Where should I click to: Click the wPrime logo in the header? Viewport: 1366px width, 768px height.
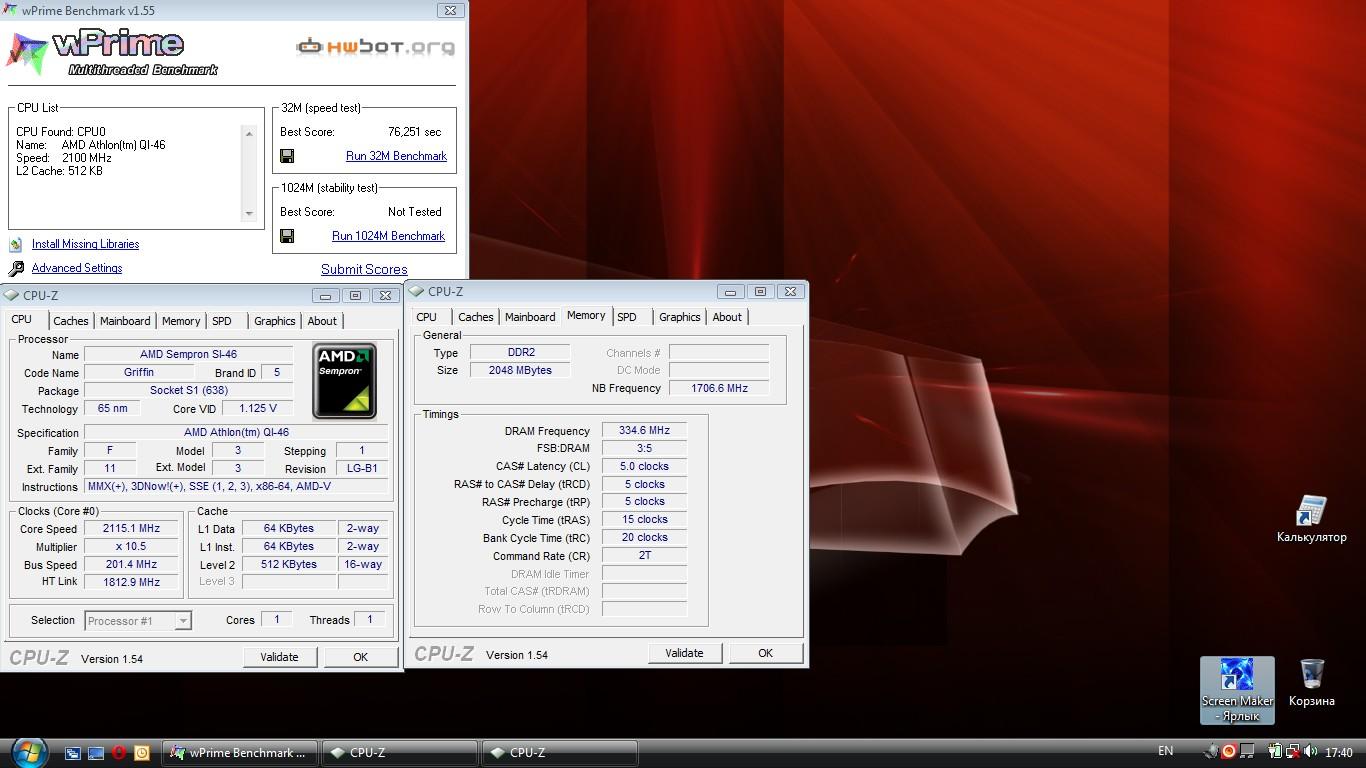tap(112, 52)
